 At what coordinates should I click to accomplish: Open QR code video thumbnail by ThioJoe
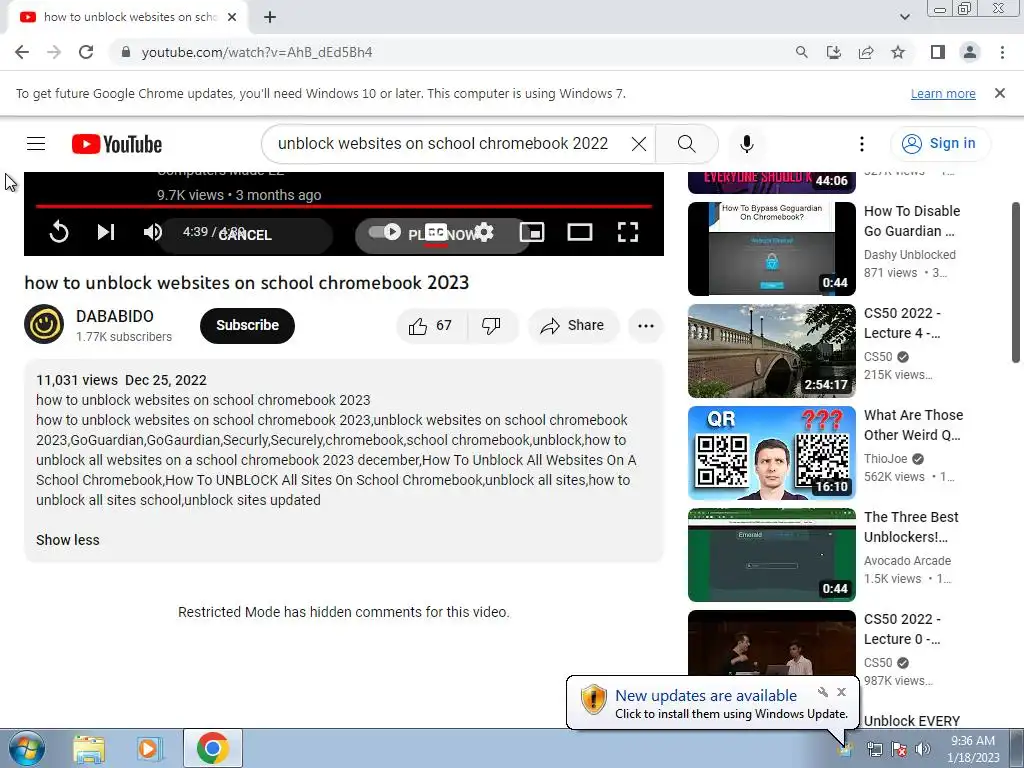point(771,453)
